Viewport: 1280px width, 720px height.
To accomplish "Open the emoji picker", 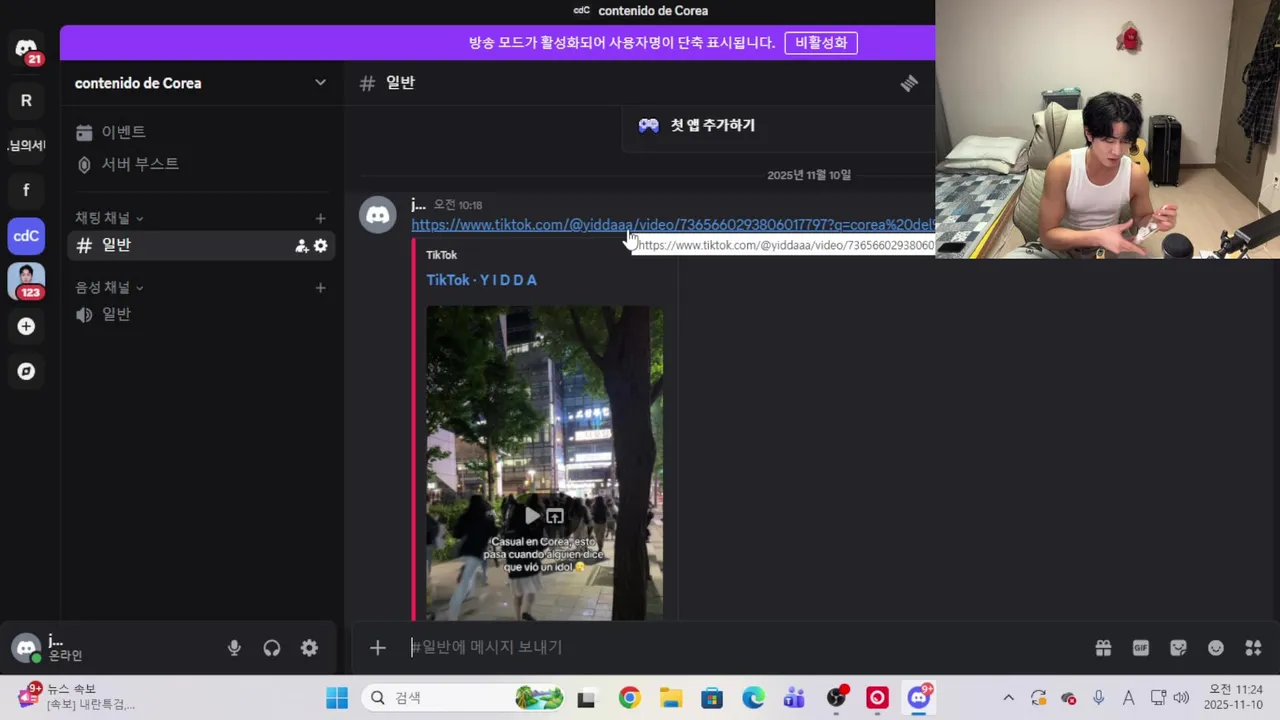I will click(1216, 648).
